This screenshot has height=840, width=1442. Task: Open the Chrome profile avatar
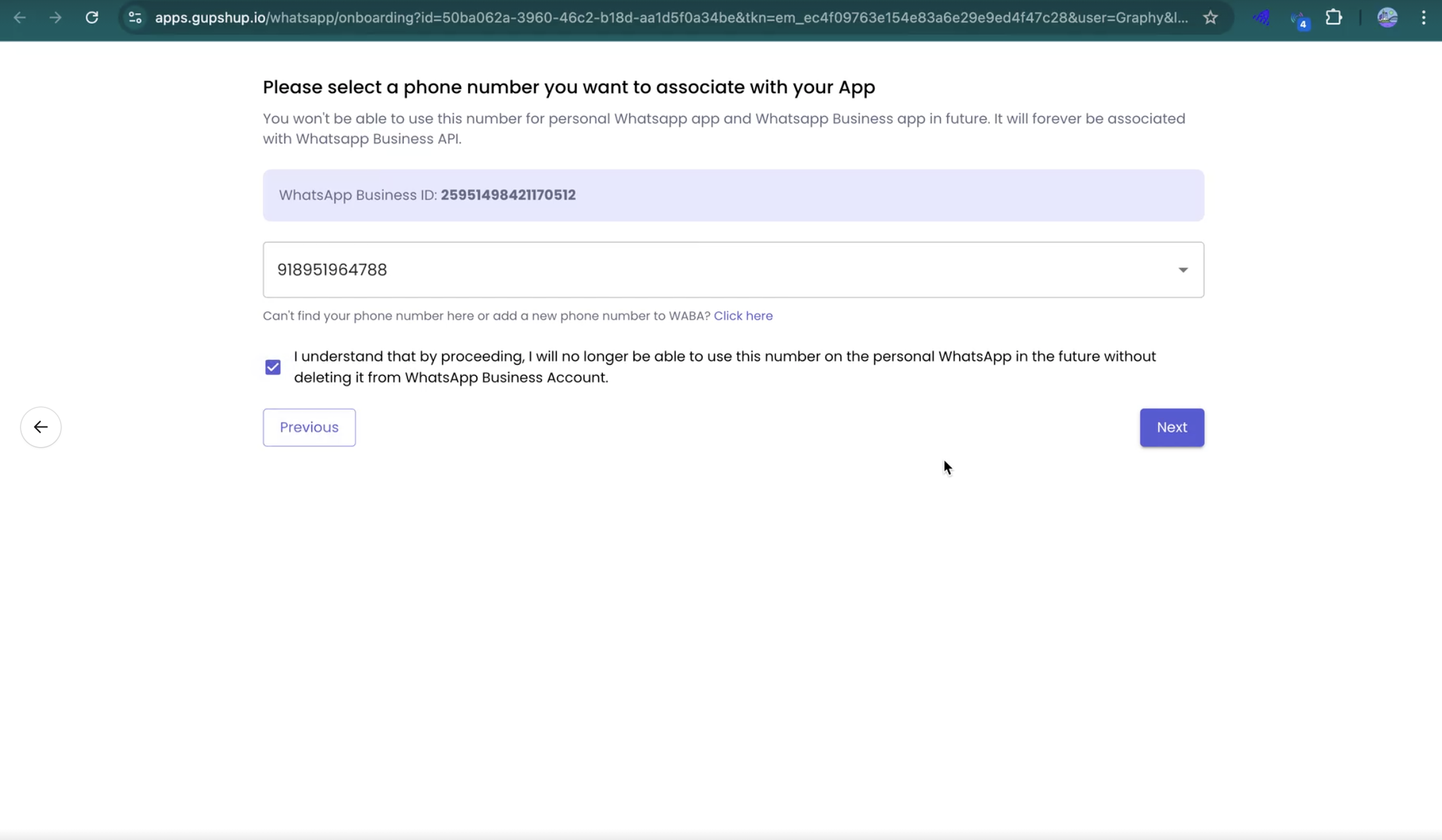pyautogui.click(x=1387, y=18)
